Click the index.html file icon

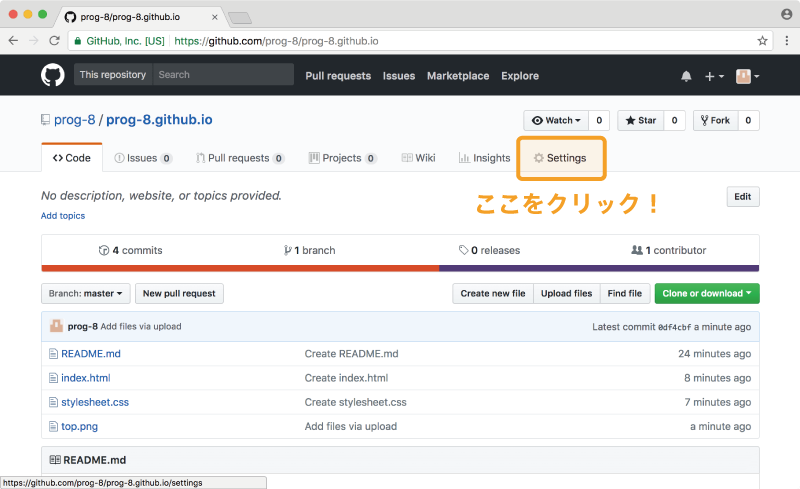click(53, 378)
